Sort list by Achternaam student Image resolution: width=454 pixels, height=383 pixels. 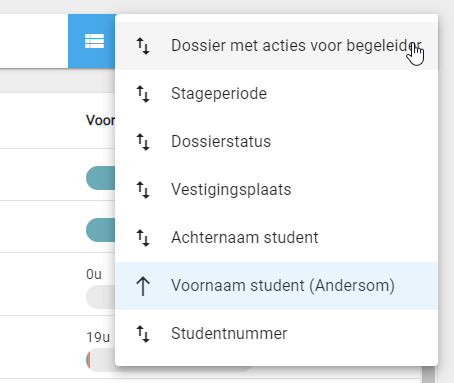(276, 238)
